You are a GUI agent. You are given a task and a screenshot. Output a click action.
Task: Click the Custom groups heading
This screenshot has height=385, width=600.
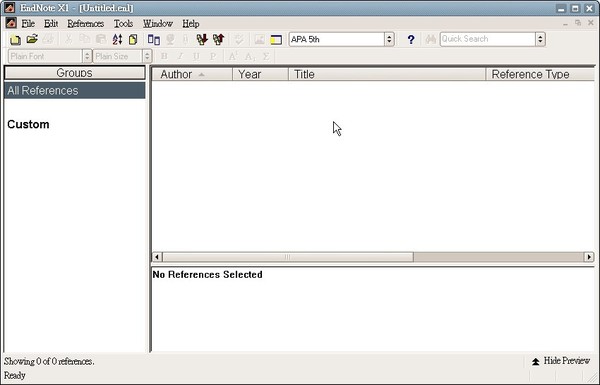(28, 124)
